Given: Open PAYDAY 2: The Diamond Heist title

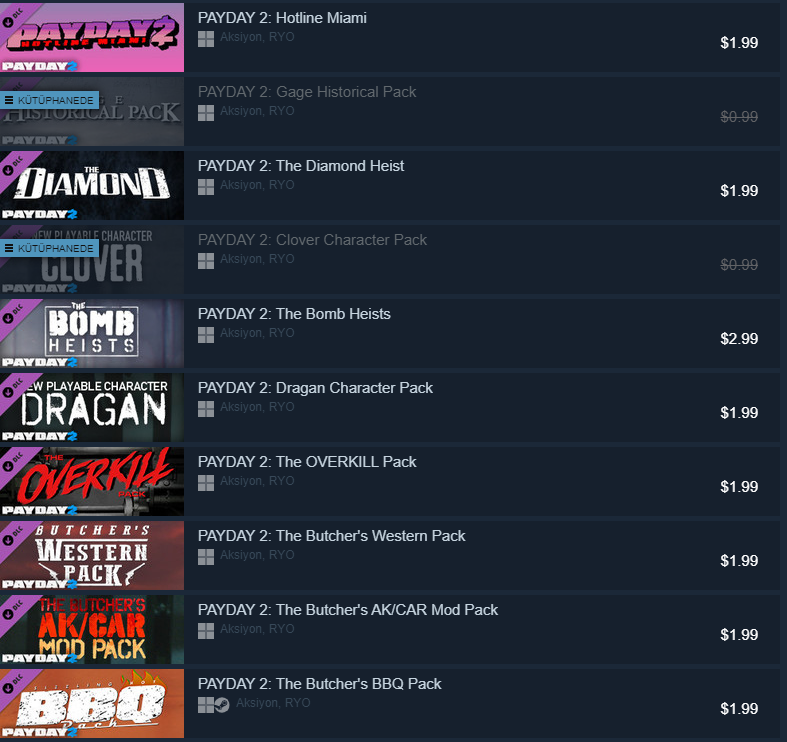Looking at the screenshot, I should (x=301, y=166).
